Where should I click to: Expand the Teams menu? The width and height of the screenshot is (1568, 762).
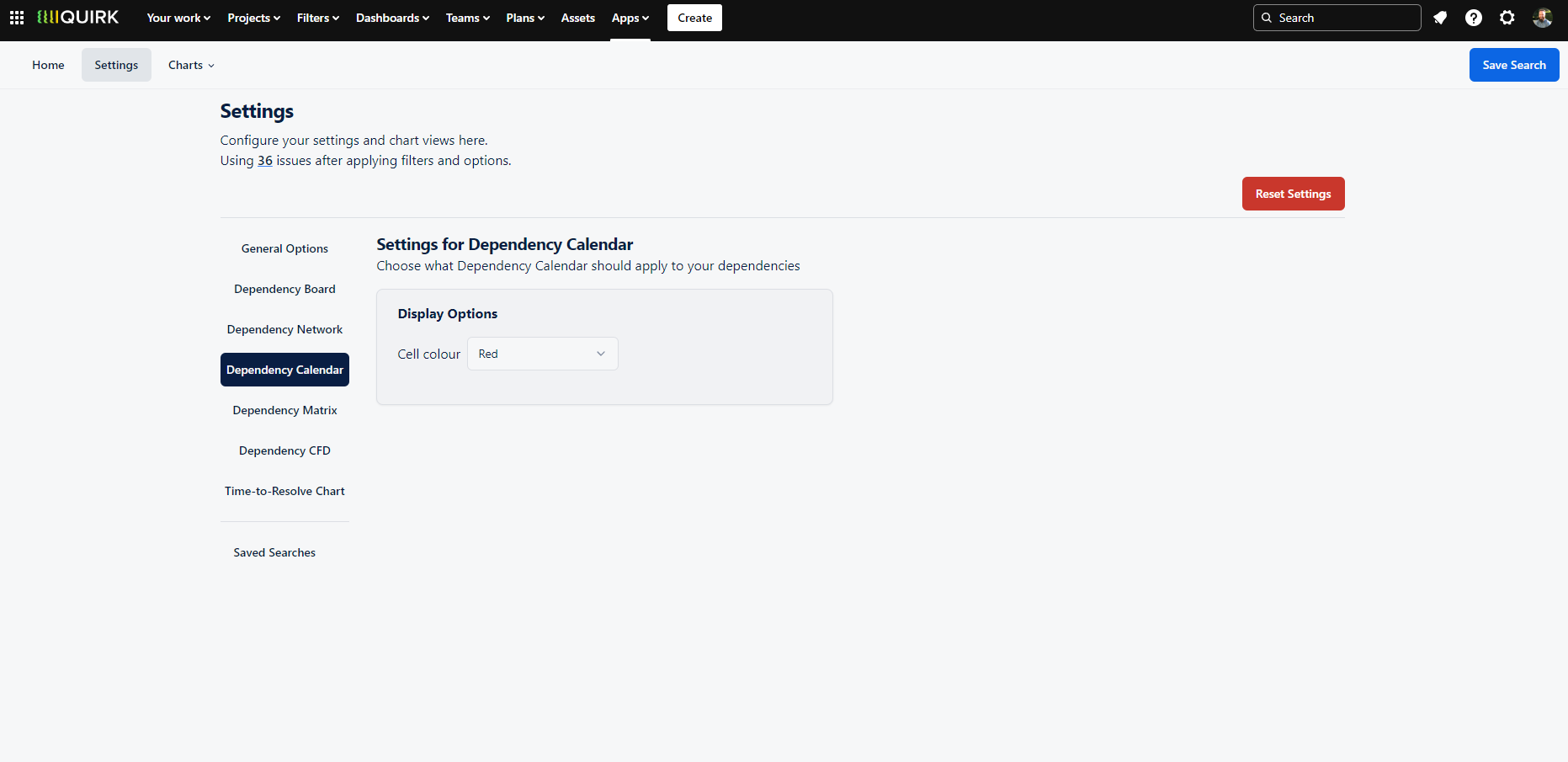[467, 18]
